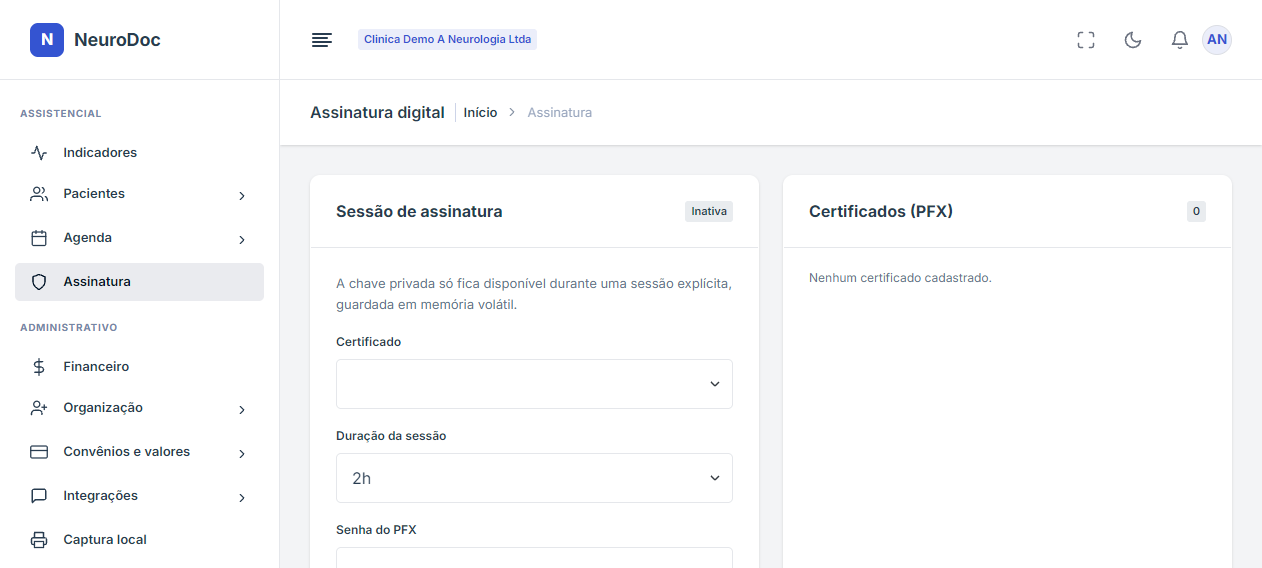Click the Agenda calendar icon
The width and height of the screenshot is (1262, 568).
[39, 238]
